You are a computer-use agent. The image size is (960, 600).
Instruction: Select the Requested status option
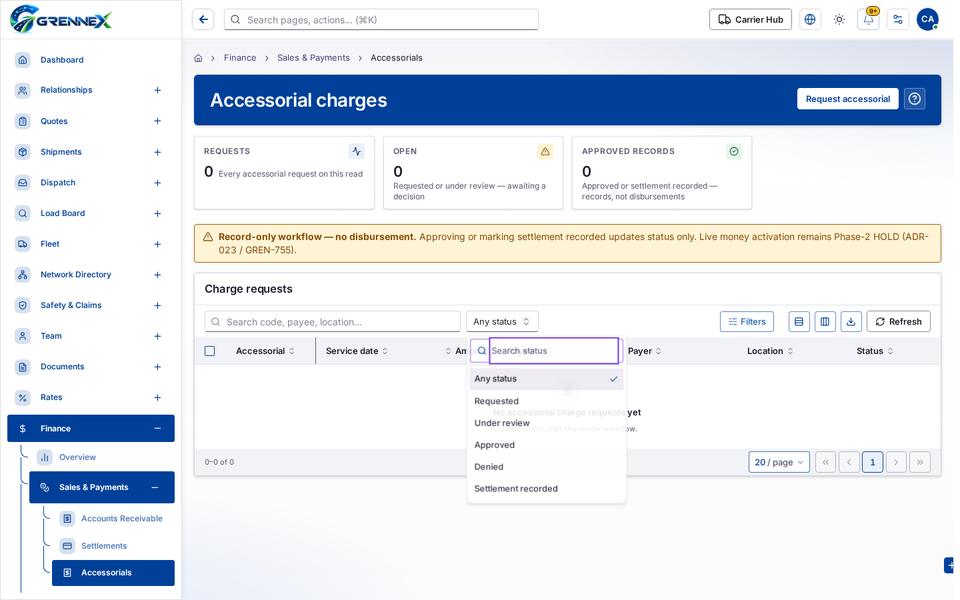[546, 401]
